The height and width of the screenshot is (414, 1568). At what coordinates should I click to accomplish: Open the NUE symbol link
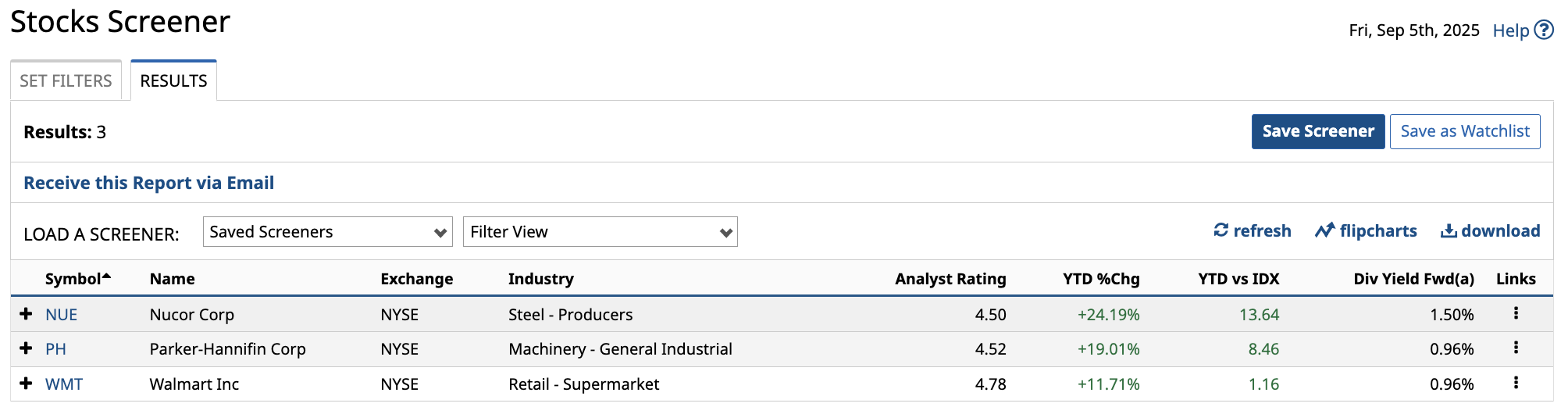tap(61, 315)
